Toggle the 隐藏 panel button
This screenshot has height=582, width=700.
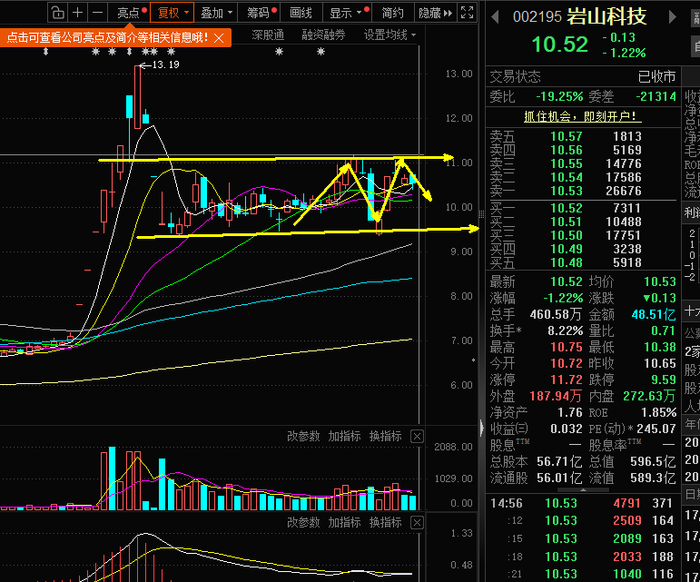click(435, 12)
